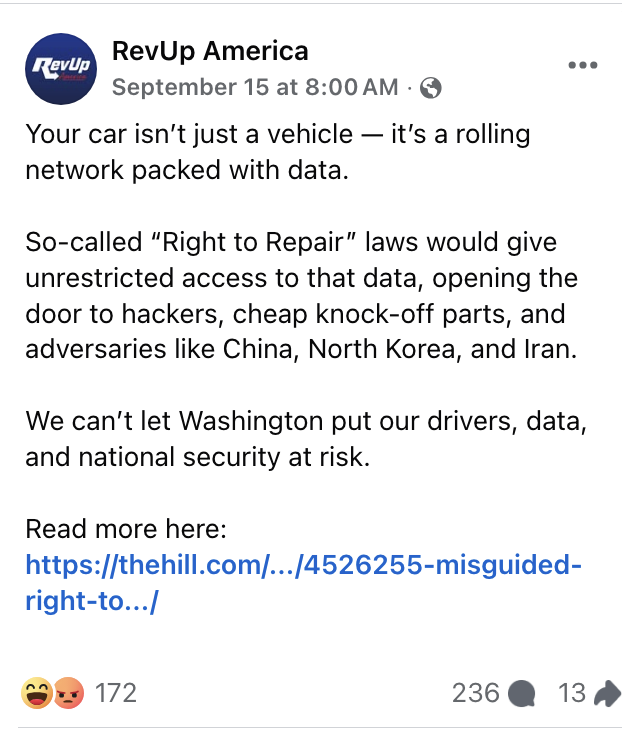Click the September 15 at 8:00 AM timestamp
The image size is (622, 740).
pyautogui.click(x=255, y=87)
